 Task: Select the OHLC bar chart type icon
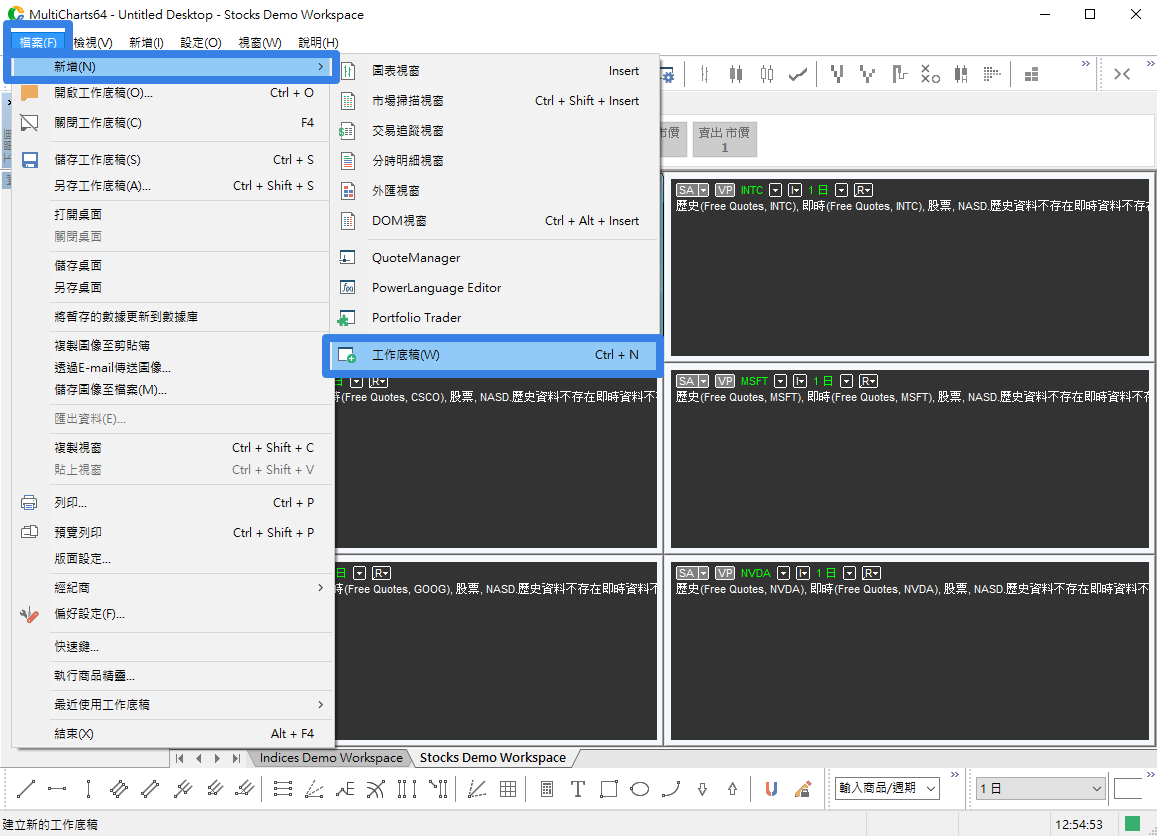705,74
